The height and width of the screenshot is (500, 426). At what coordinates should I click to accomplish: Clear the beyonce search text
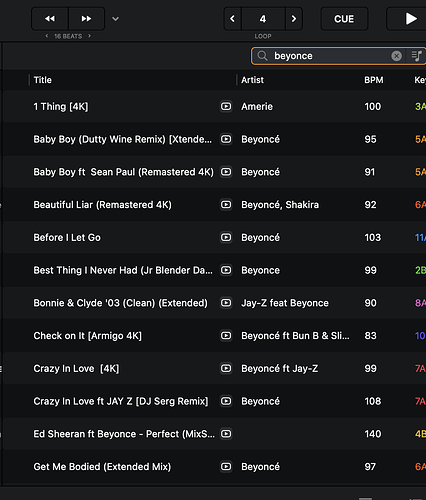coord(396,56)
